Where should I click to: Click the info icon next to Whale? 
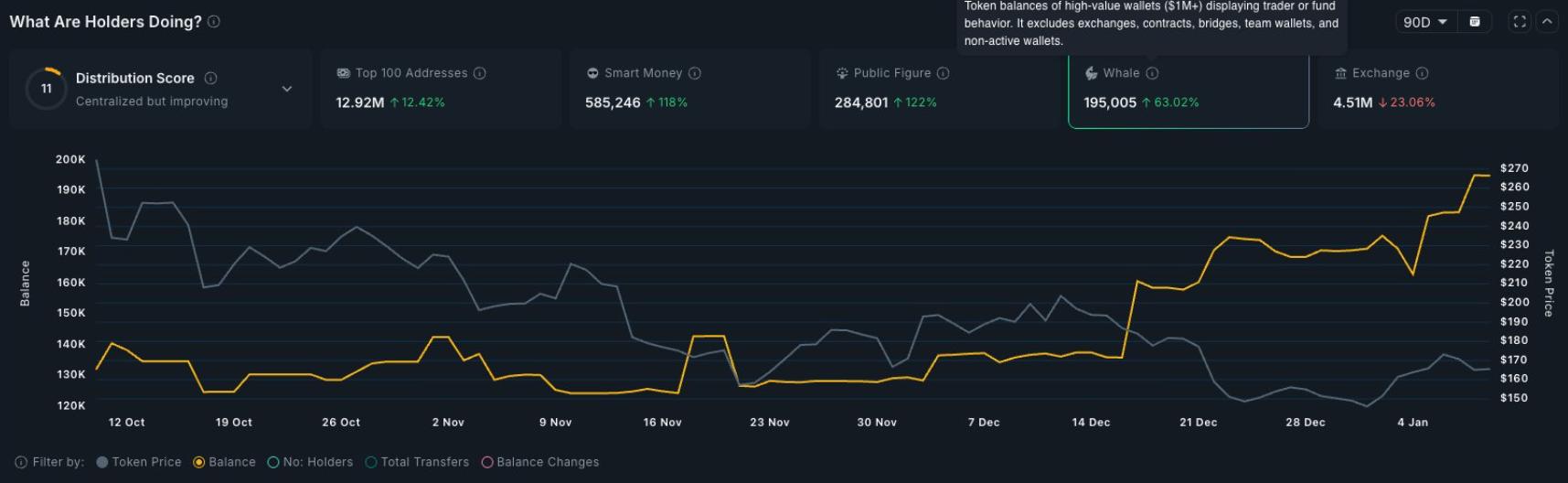tap(1153, 73)
